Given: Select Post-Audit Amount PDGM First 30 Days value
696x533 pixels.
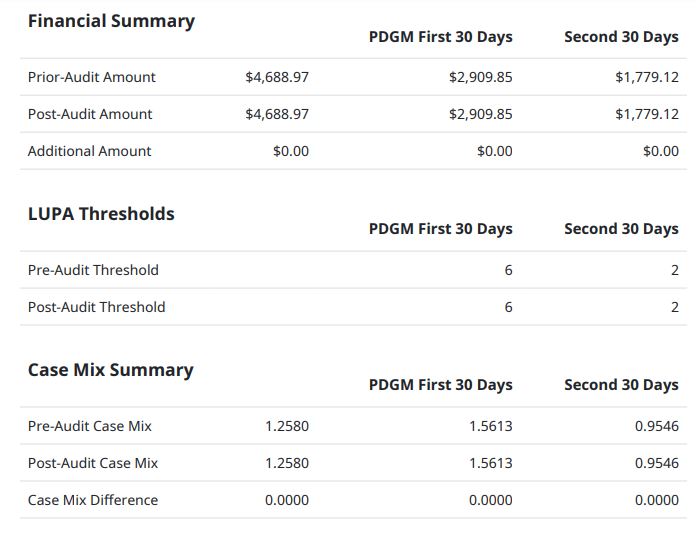Looking at the screenshot, I should (480, 114).
